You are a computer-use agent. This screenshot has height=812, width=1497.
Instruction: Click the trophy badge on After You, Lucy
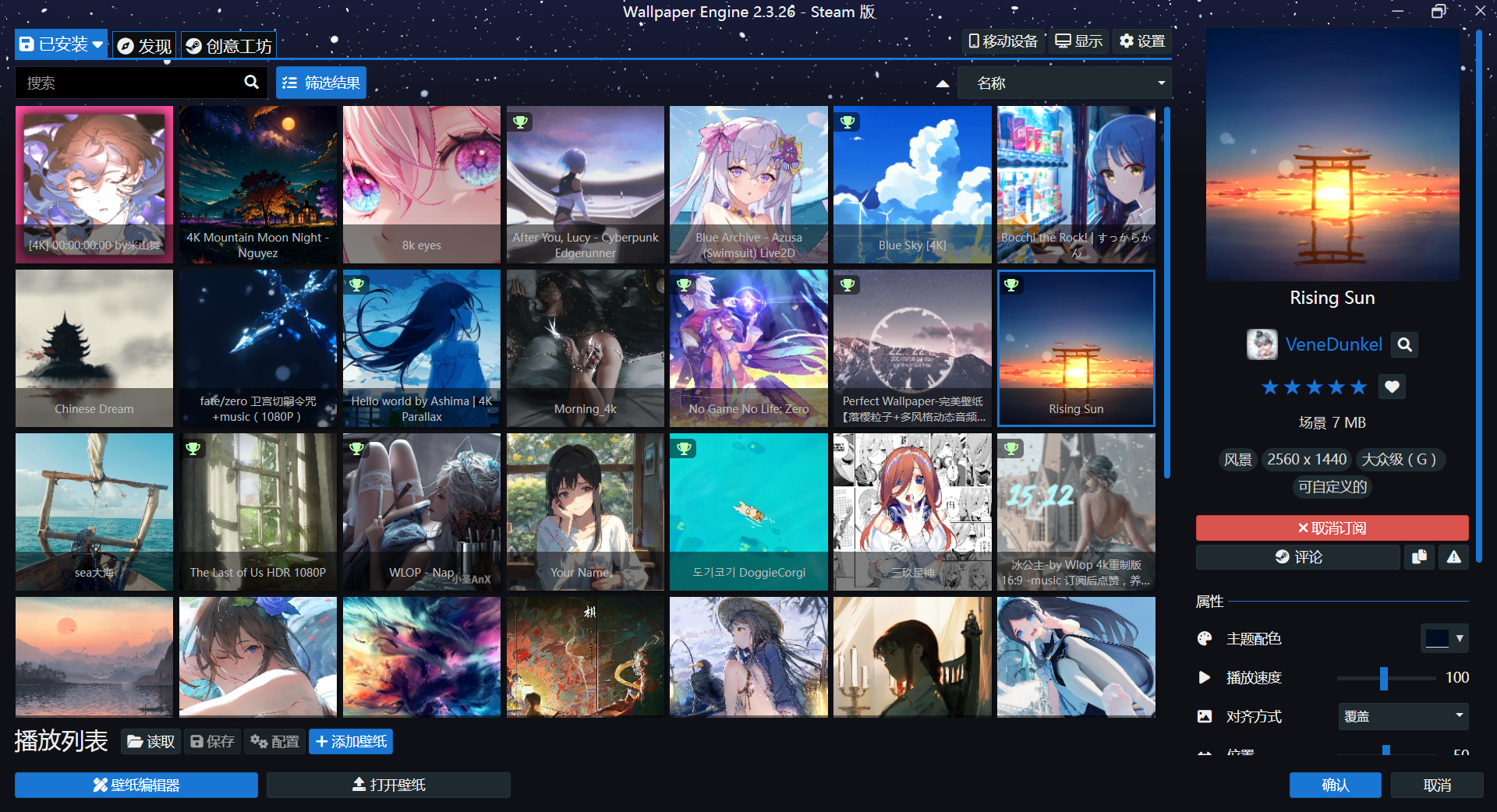[520, 122]
